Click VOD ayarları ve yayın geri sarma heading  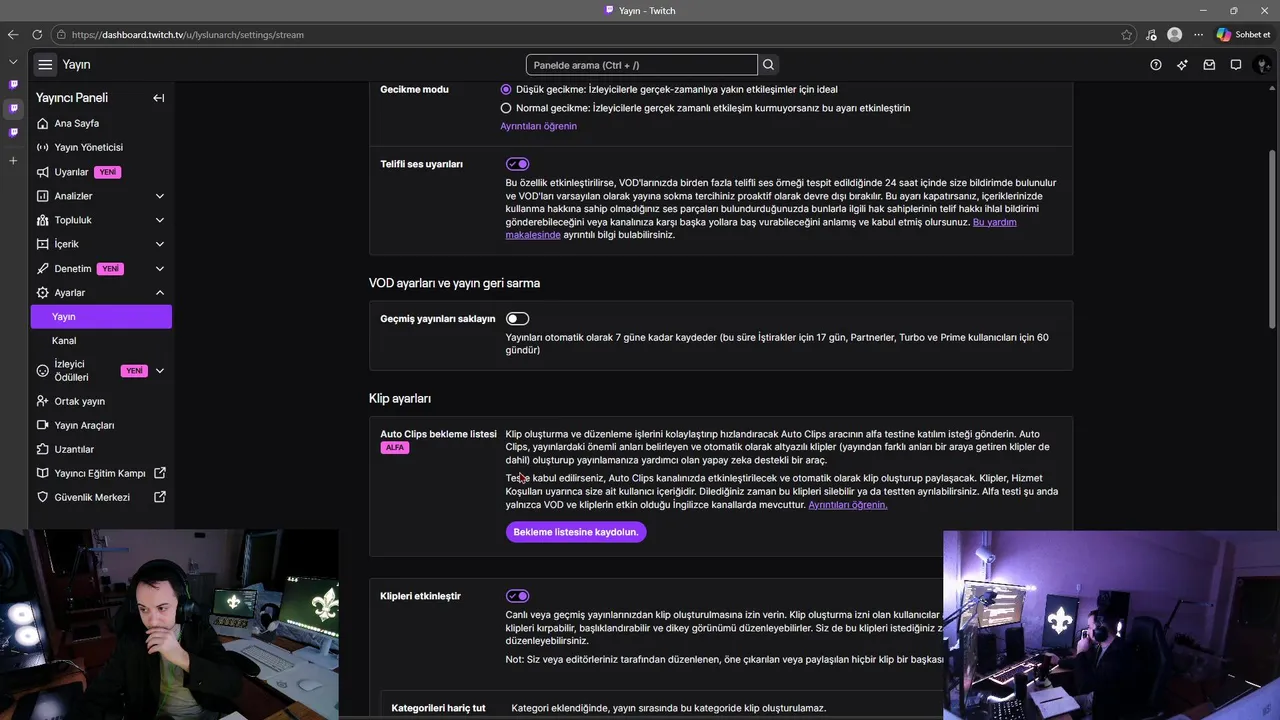click(454, 283)
